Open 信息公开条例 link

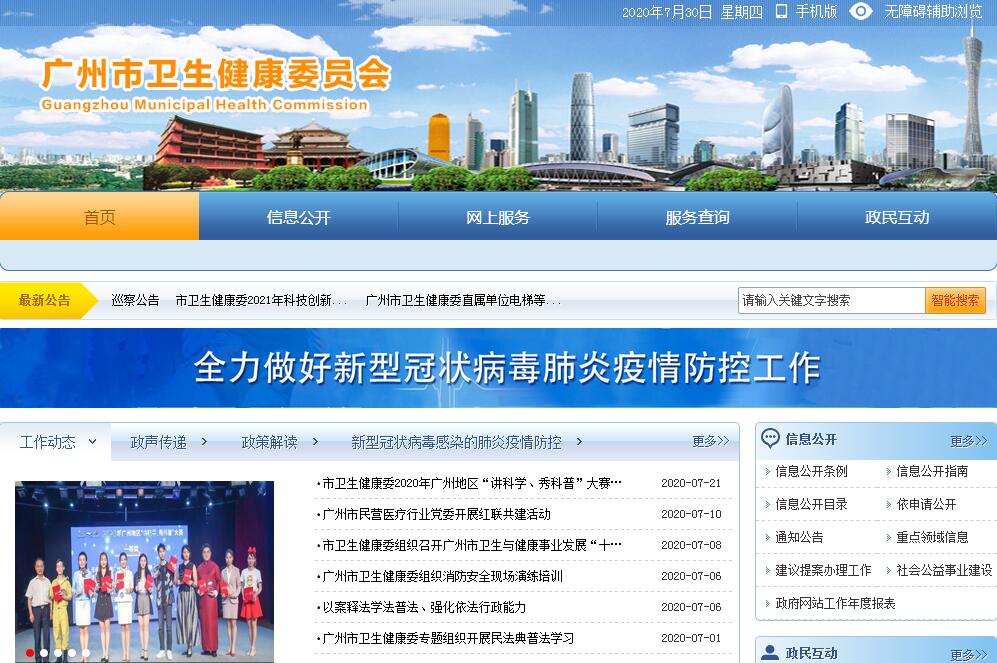811,471
